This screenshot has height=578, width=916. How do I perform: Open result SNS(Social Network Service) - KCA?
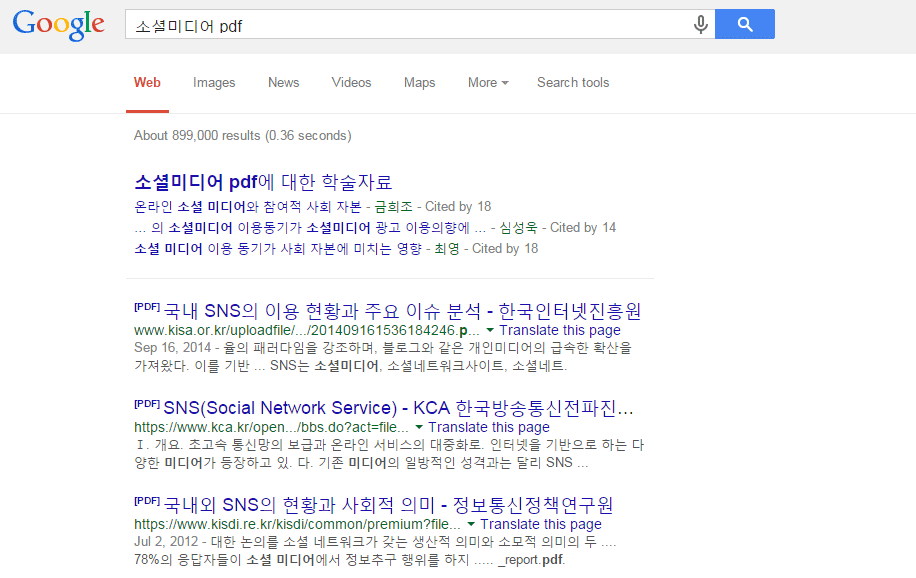[x=398, y=408]
